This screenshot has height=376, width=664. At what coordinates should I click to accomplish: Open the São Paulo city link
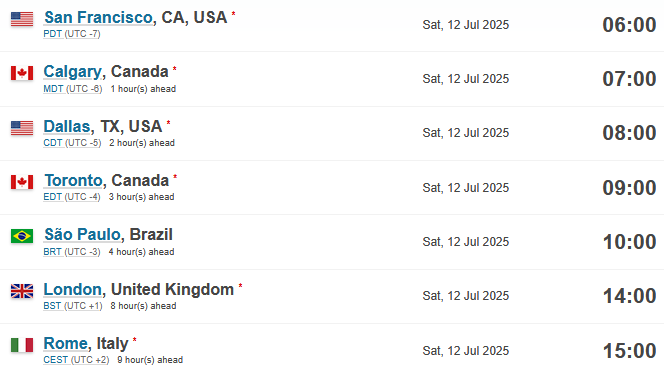click(82, 234)
